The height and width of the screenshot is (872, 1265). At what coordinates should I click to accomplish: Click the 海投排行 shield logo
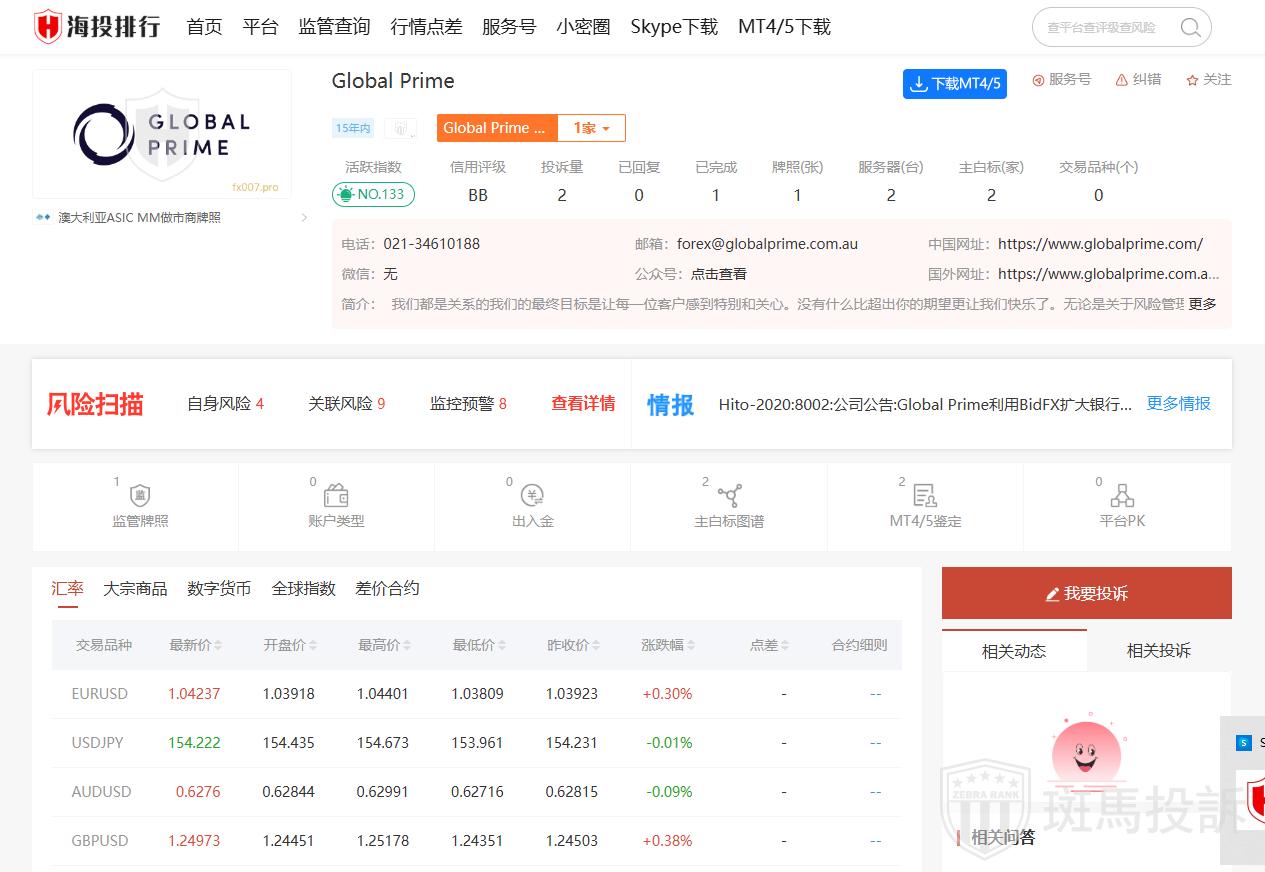[x=47, y=27]
